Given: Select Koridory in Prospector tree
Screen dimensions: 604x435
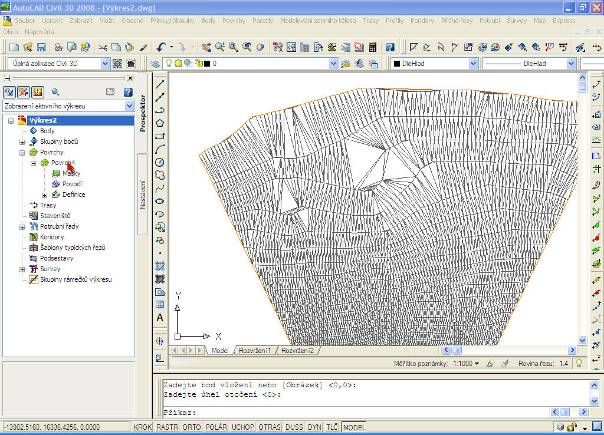Looking at the screenshot, I should [52, 237].
